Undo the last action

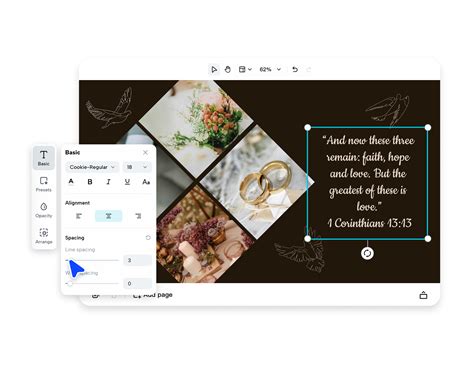(295, 69)
